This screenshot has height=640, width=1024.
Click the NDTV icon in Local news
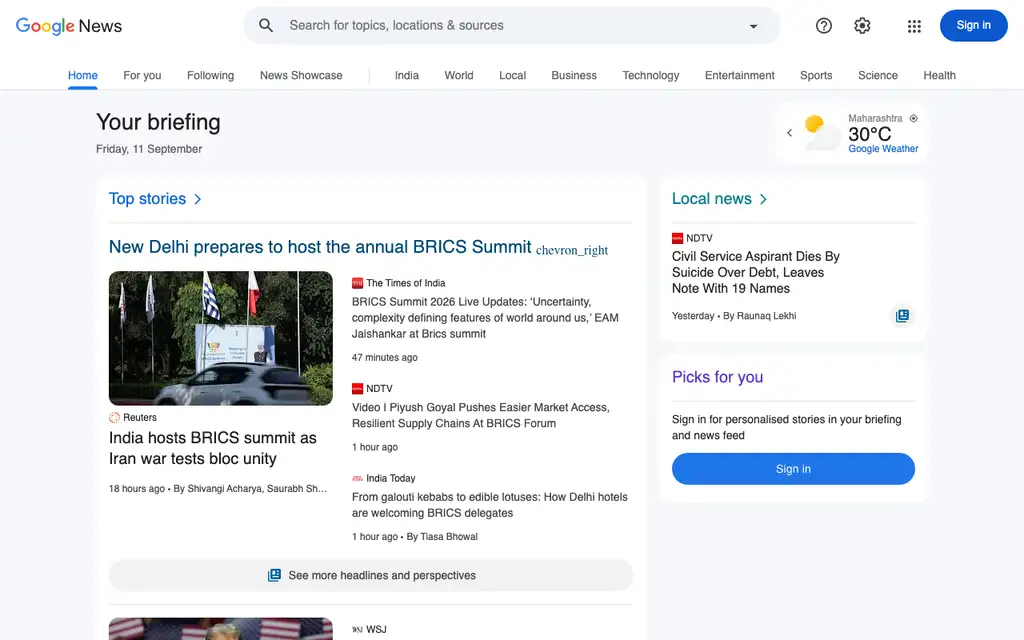click(x=677, y=238)
